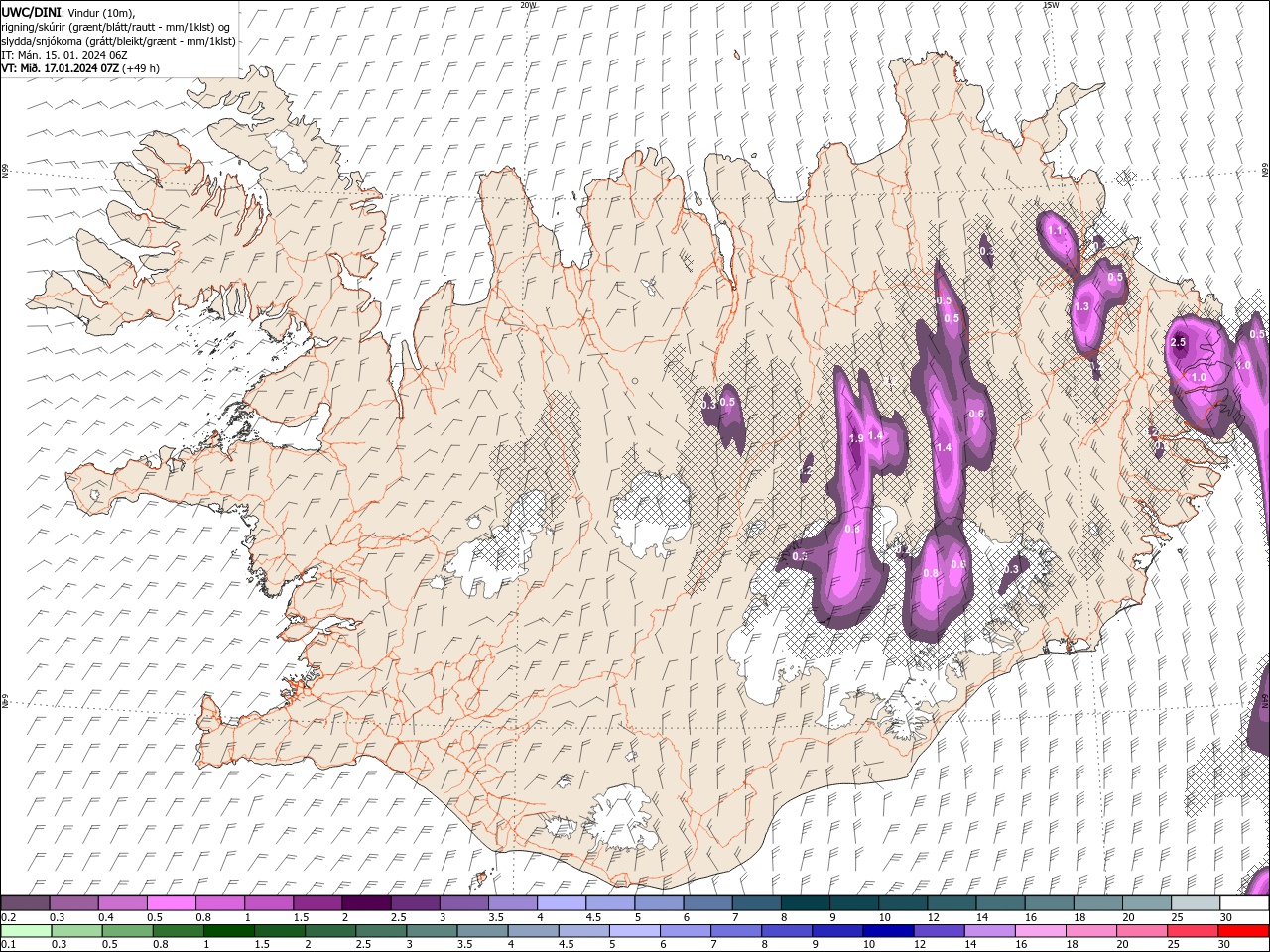Pick dark teal upper swatch between 8 and 9

[805, 903]
